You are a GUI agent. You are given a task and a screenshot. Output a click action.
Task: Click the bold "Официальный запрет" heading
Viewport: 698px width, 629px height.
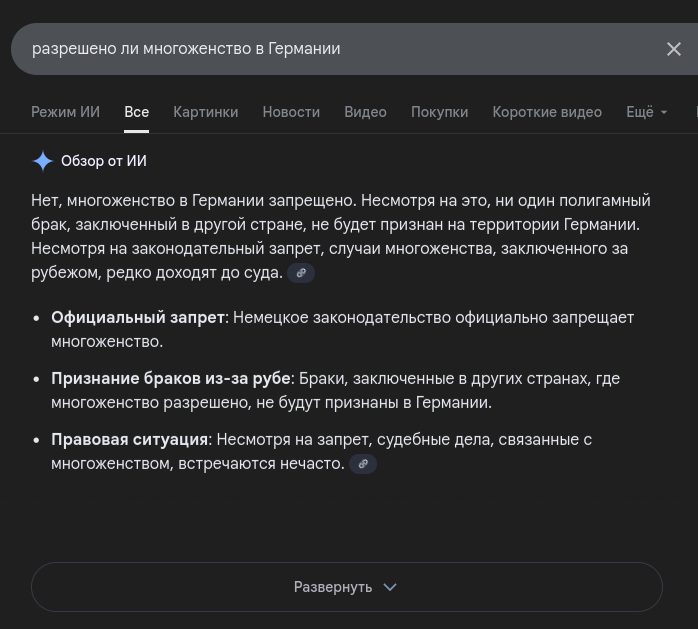pos(138,317)
